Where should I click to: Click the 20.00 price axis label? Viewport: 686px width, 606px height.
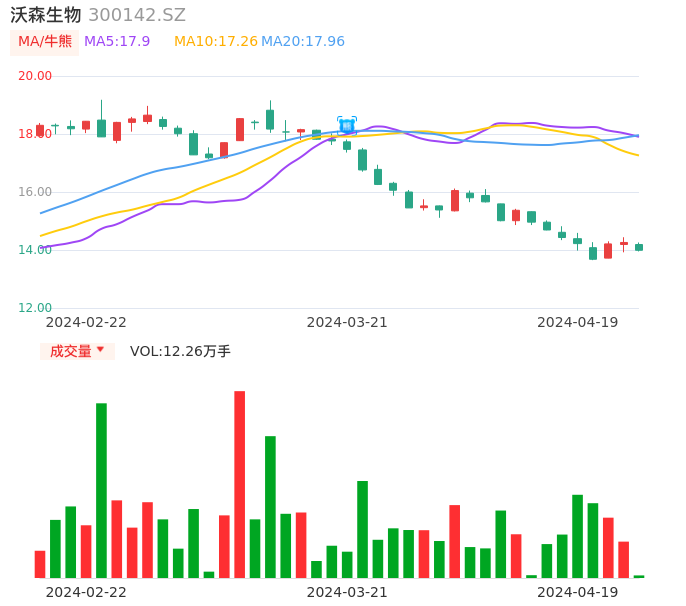(35, 76)
